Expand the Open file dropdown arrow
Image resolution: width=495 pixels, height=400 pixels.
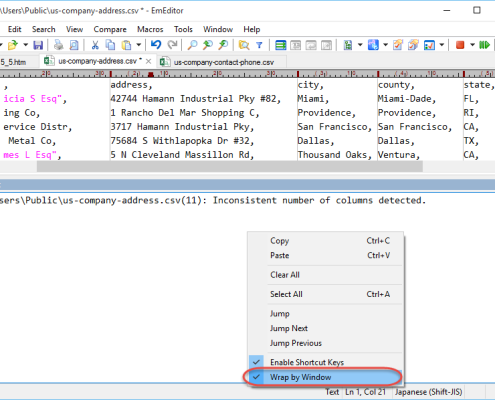click(25, 45)
